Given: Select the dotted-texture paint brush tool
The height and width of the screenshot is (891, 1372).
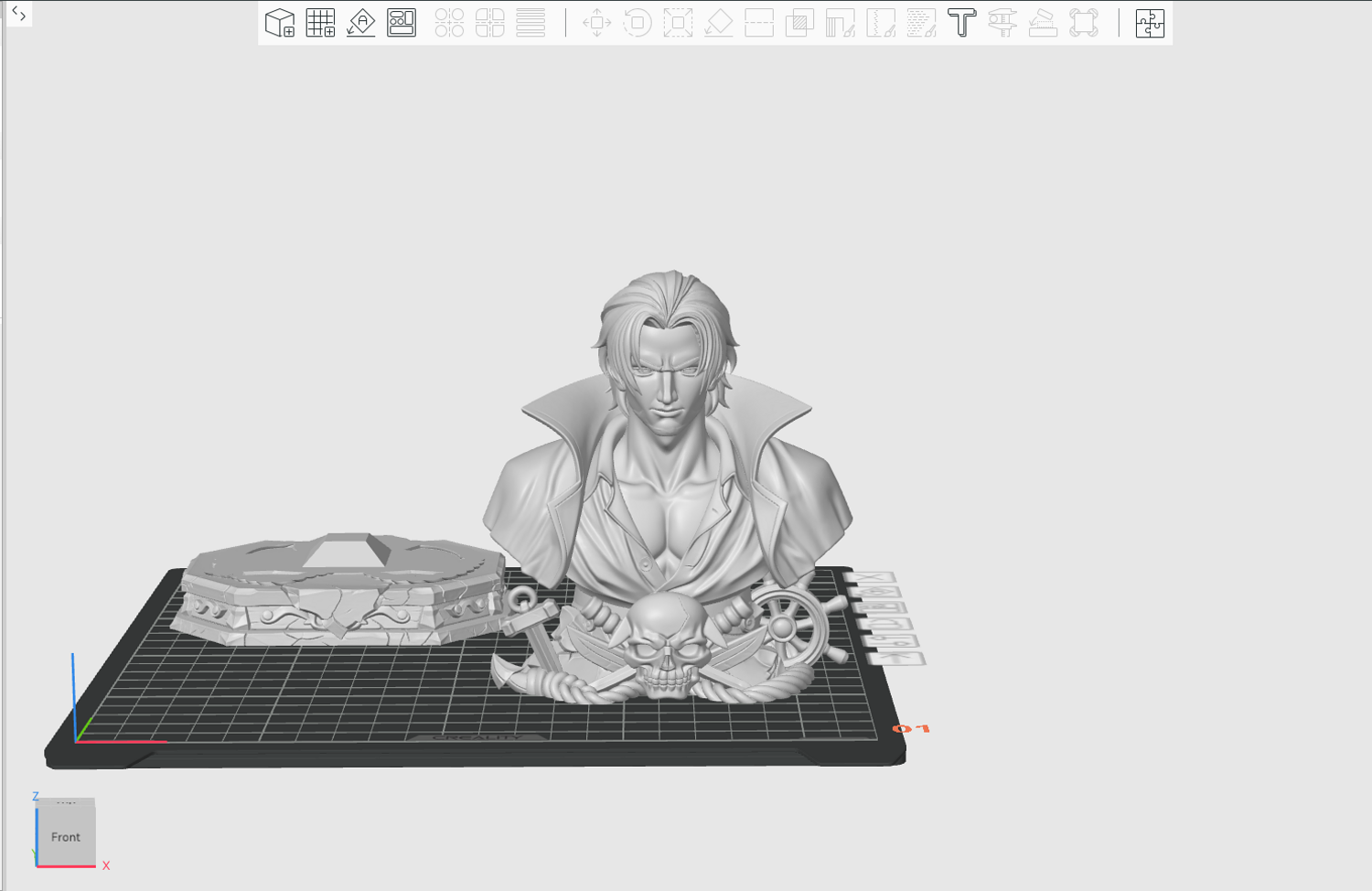Looking at the screenshot, I should point(921,23).
